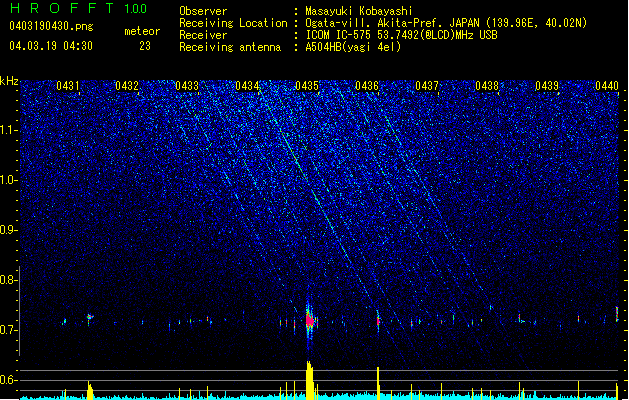Click the 0439 time marker
Screen dimensions: 629x400
point(547,86)
